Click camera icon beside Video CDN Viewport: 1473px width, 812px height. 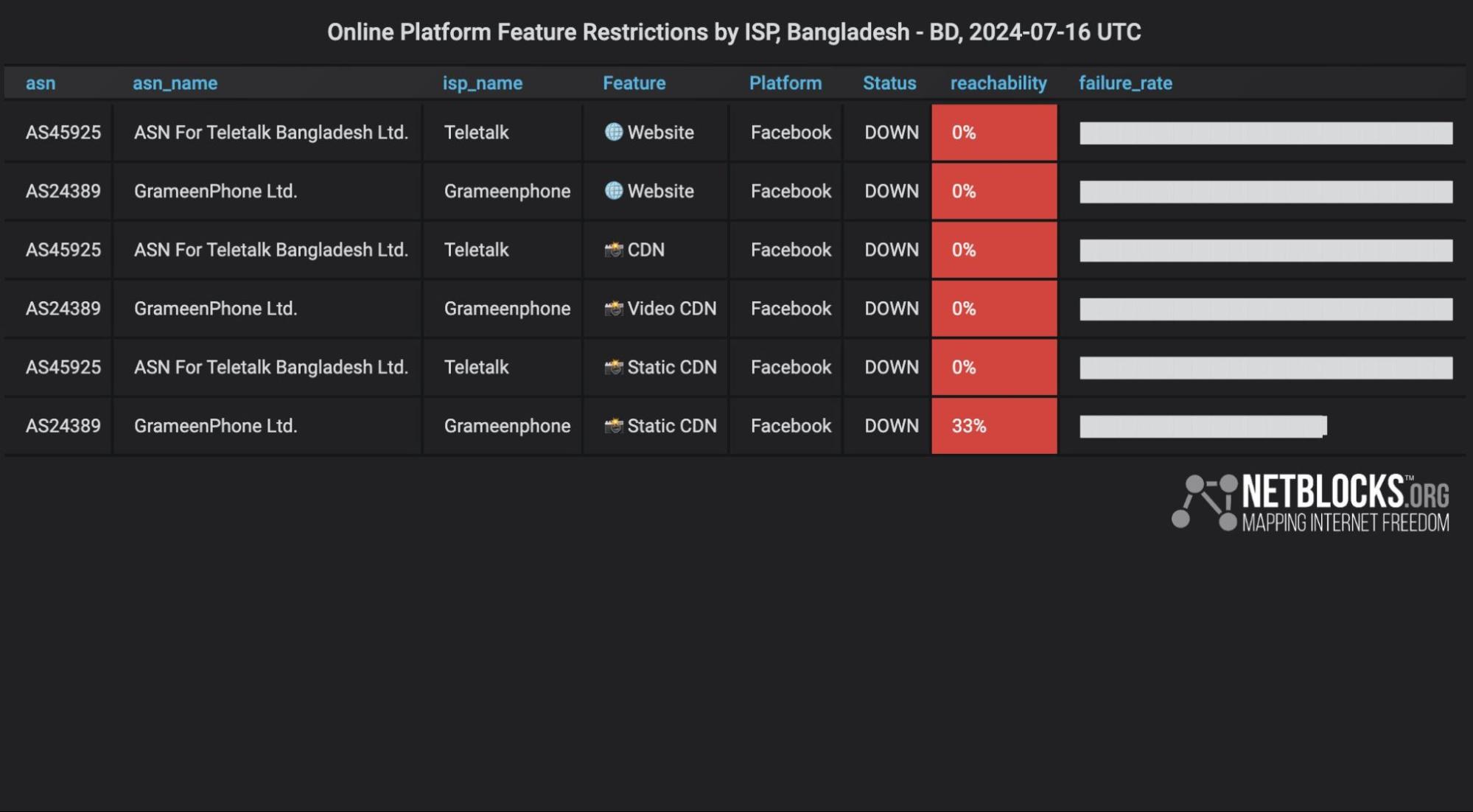point(613,309)
